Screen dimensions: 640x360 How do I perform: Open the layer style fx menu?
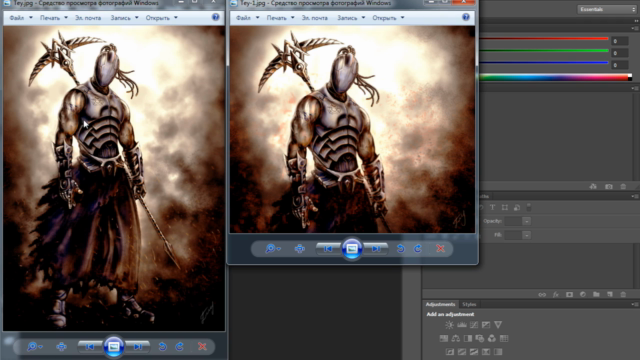(556, 294)
